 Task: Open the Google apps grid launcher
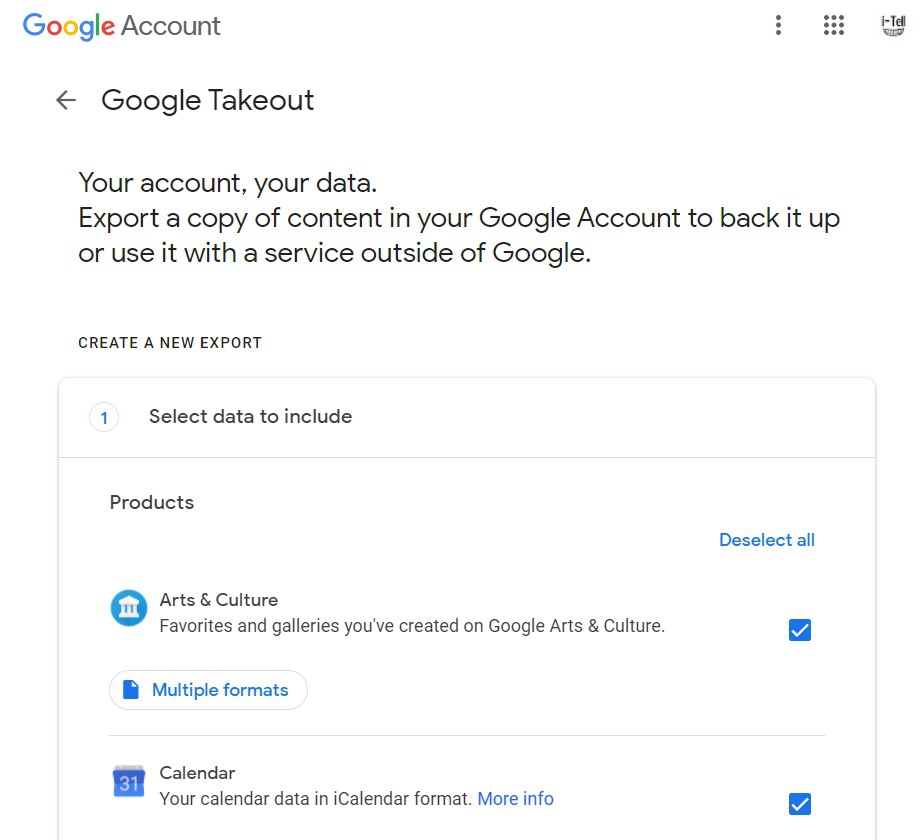[834, 26]
